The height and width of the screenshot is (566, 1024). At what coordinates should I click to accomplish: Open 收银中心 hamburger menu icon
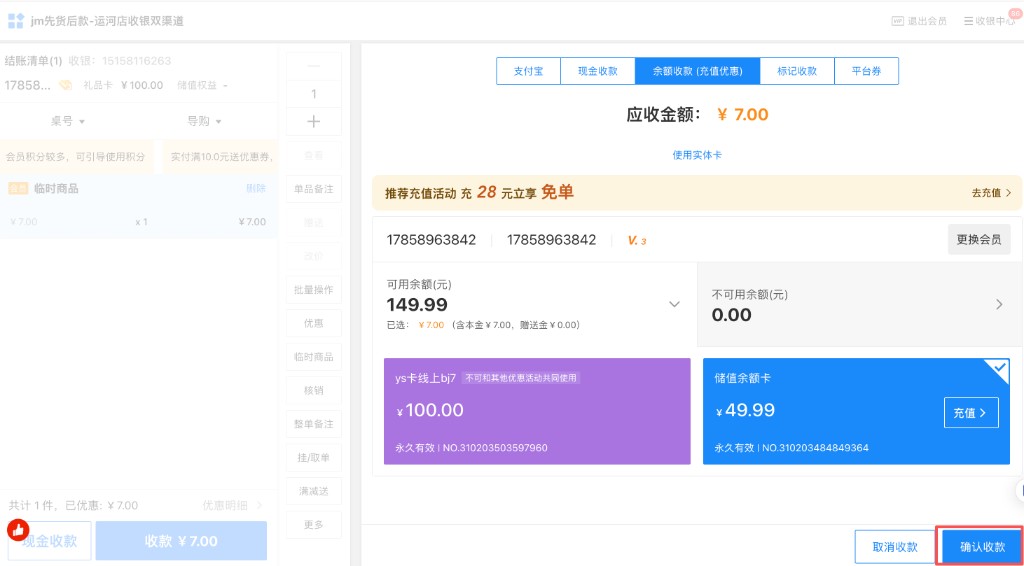(967, 21)
